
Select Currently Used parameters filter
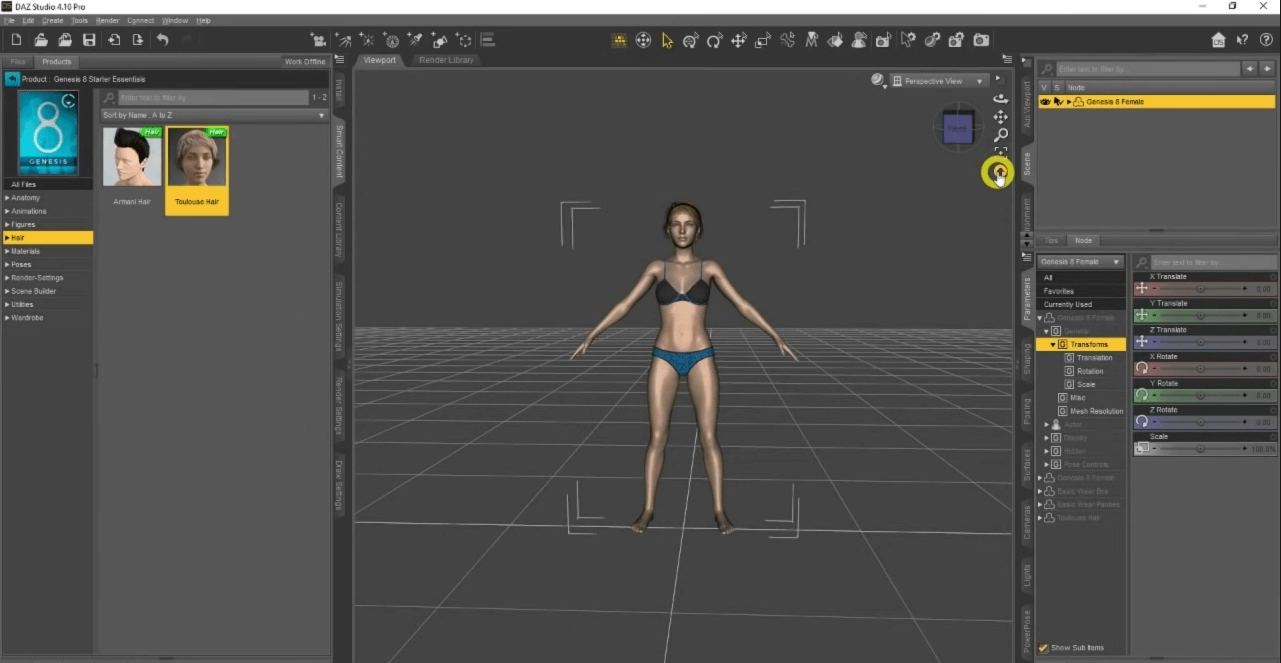tap(1081, 304)
